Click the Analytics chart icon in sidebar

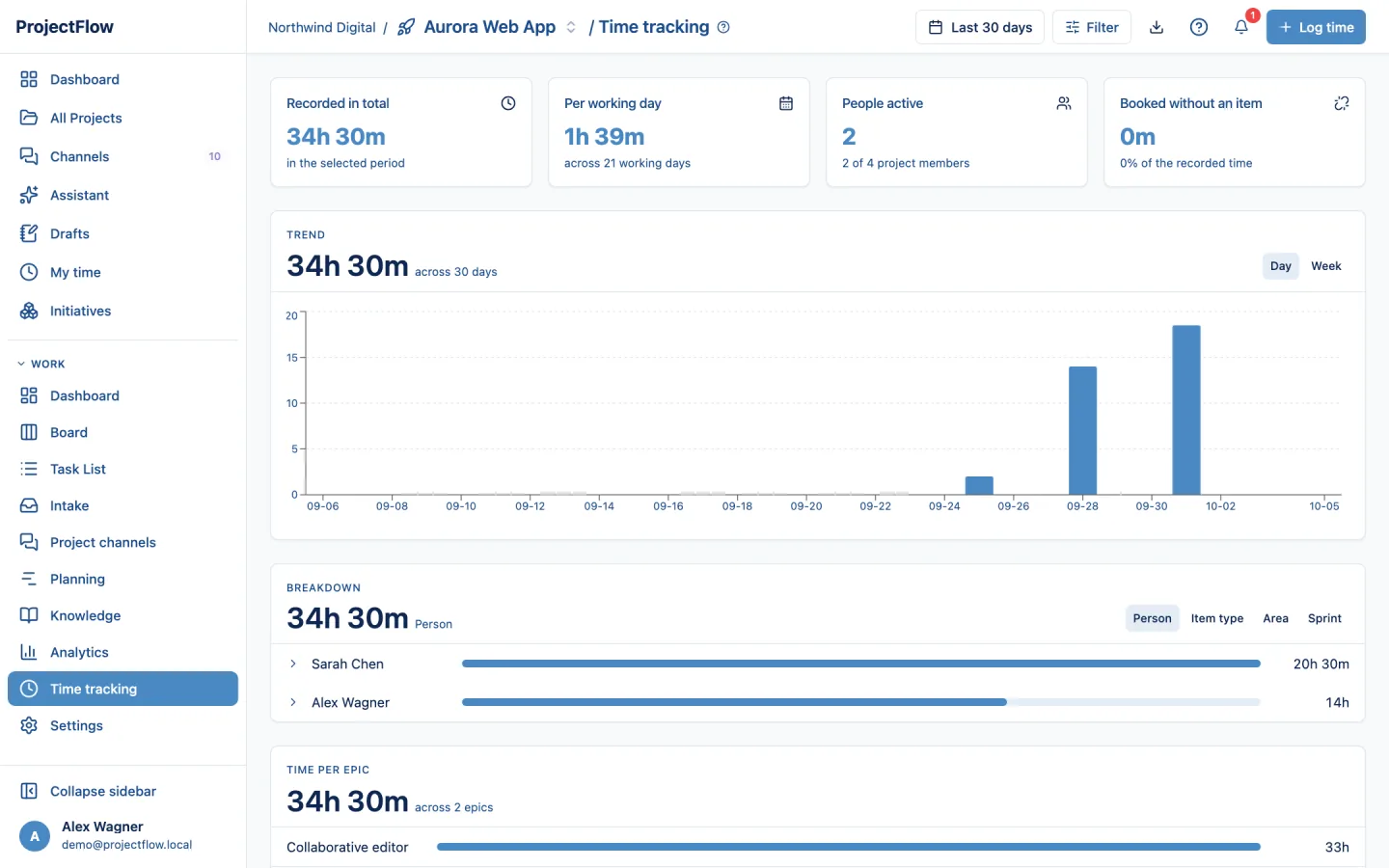pos(29,652)
